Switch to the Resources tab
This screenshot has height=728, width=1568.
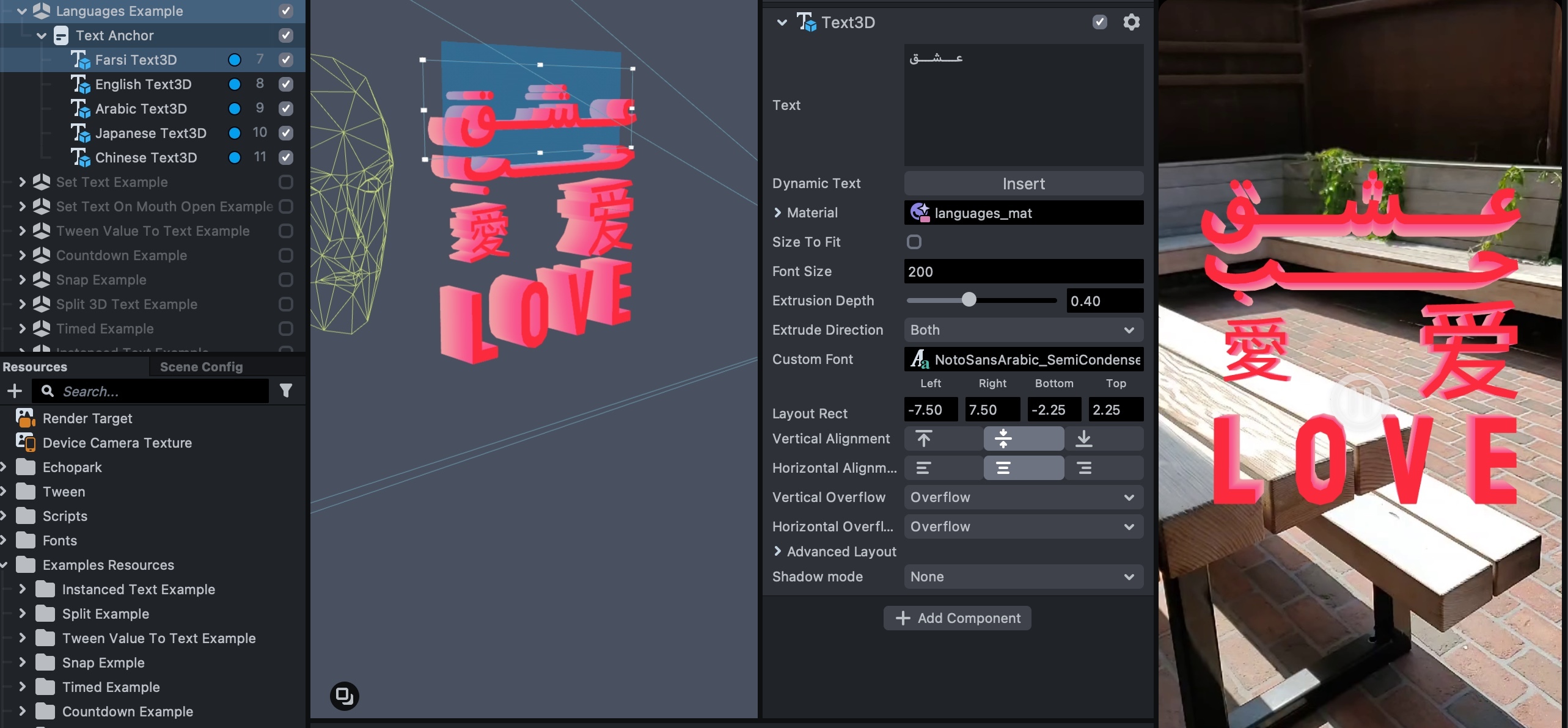point(35,366)
